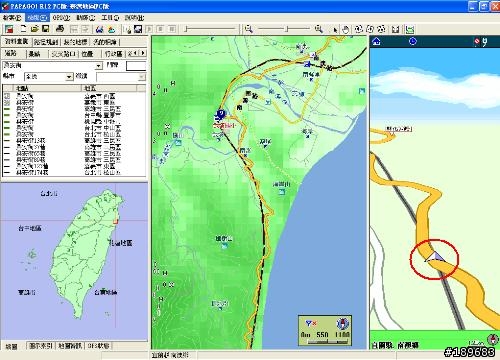Switch to the 地圖 bottom tab
This screenshot has width=500, height=360.
click(x=12, y=346)
